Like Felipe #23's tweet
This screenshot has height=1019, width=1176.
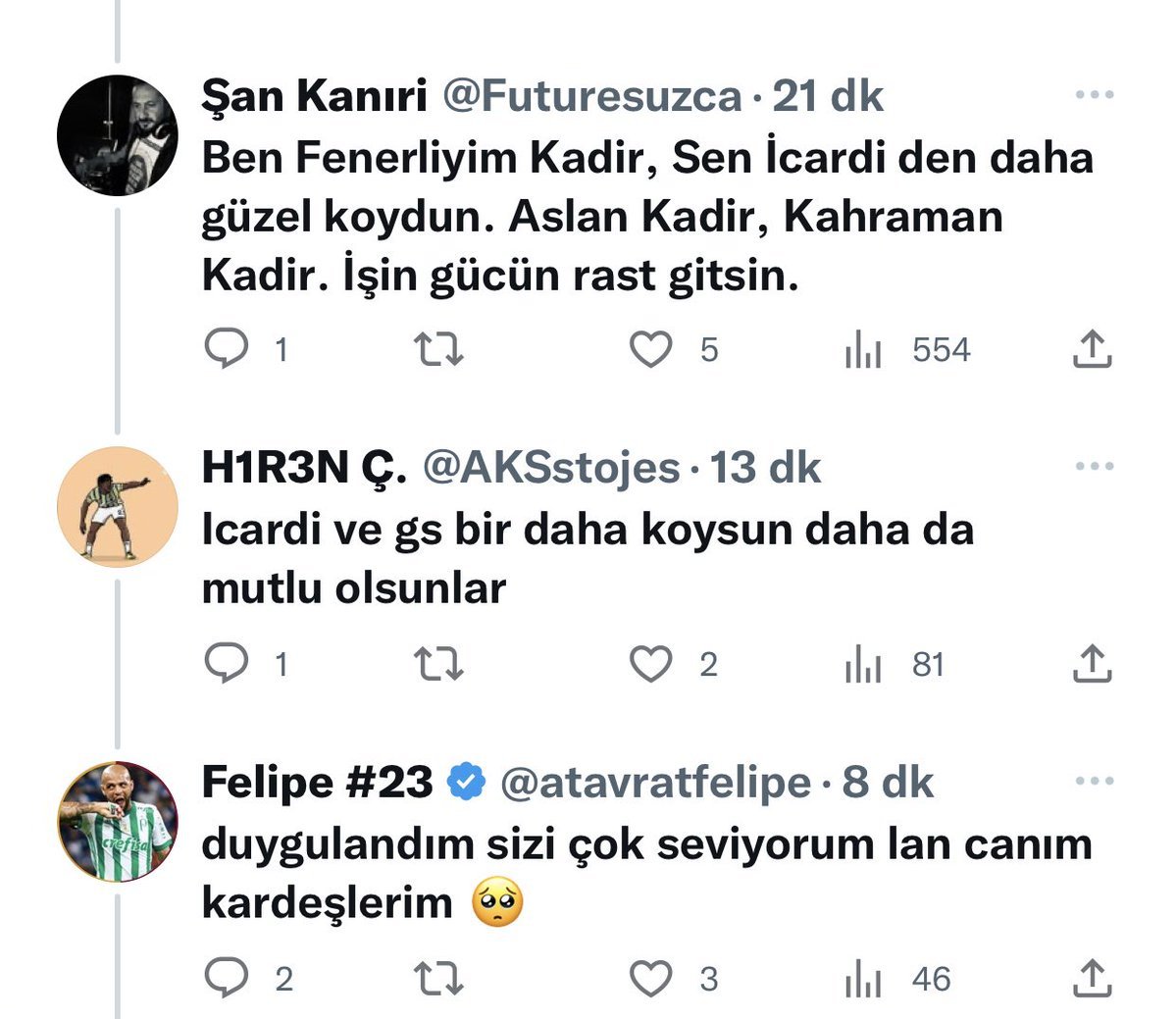pos(650,978)
